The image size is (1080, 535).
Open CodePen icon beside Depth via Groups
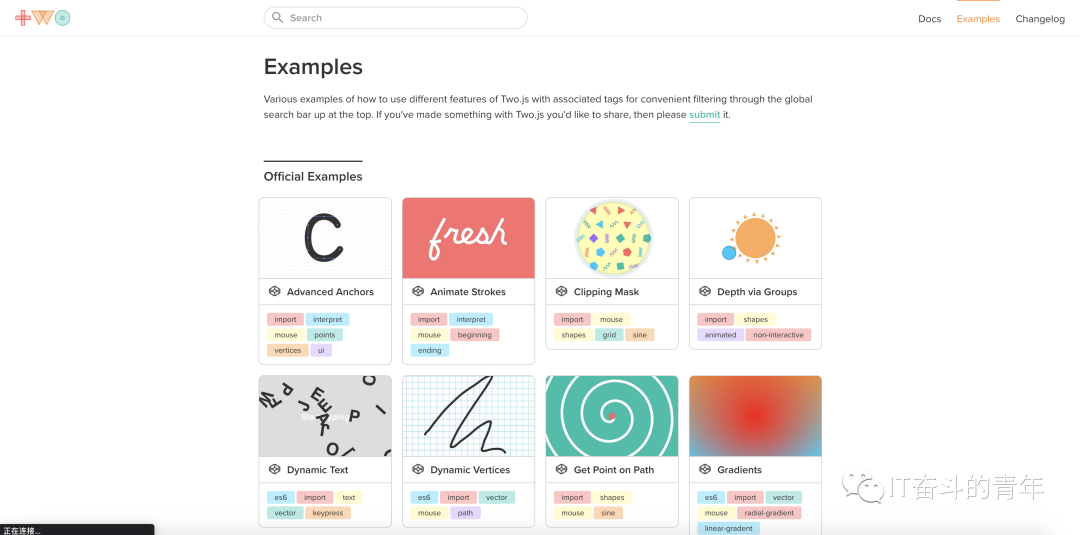pos(704,291)
